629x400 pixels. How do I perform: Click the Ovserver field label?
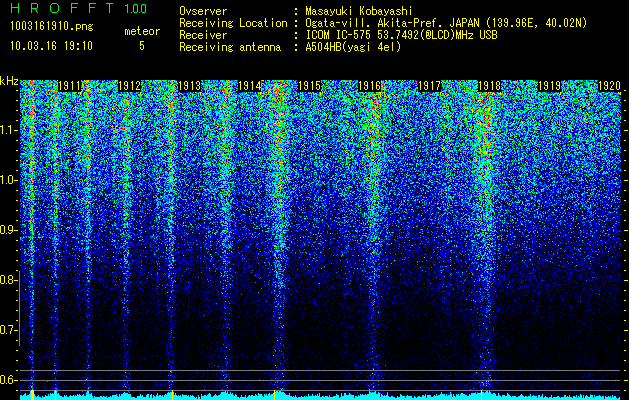coord(203,11)
